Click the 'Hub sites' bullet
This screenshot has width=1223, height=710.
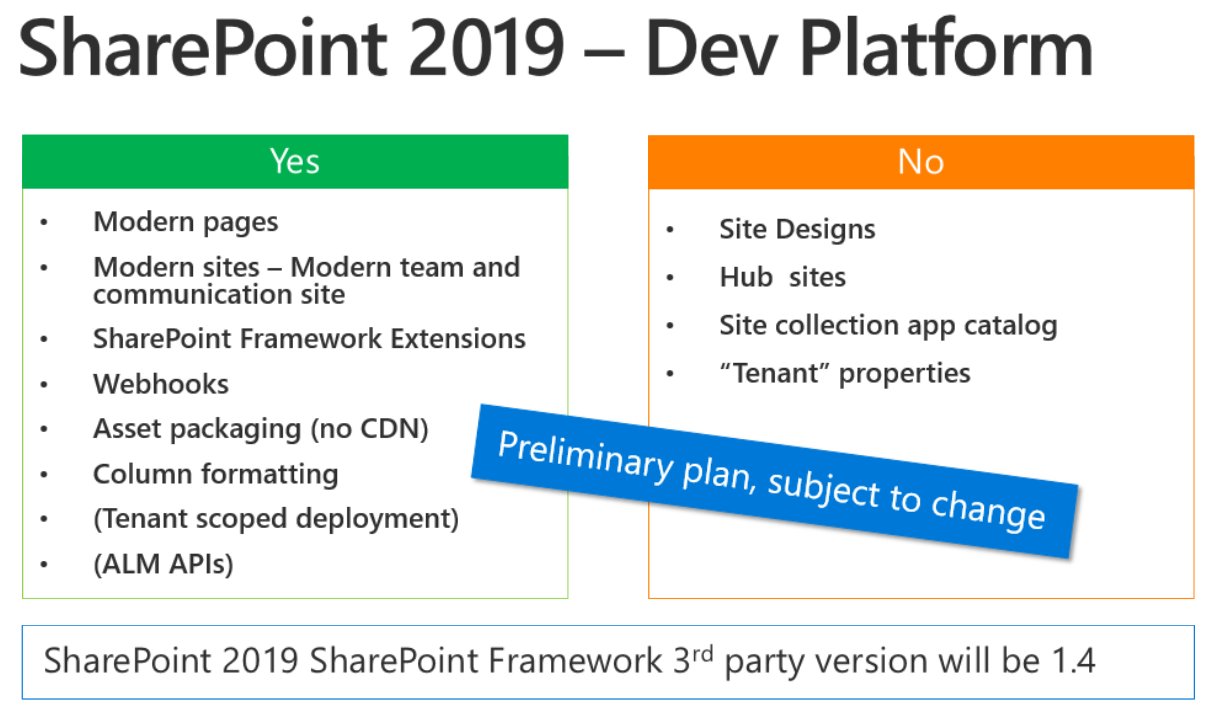tap(782, 277)
